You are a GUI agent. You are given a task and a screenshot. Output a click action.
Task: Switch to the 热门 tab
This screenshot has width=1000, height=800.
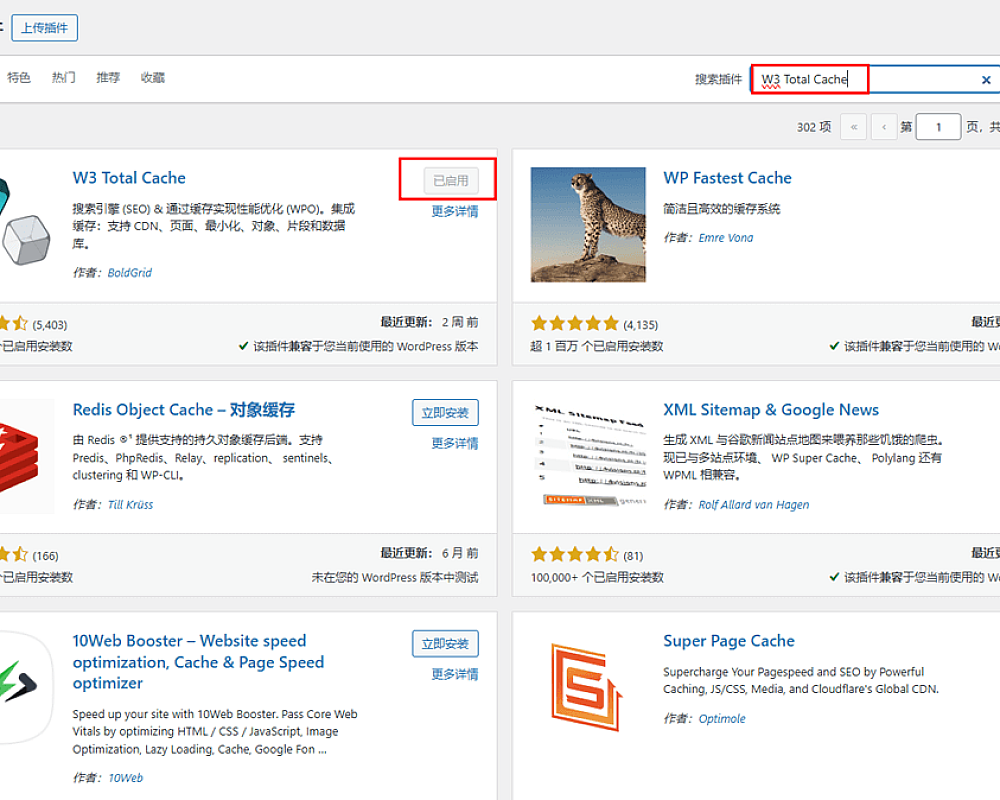point(64,78)
